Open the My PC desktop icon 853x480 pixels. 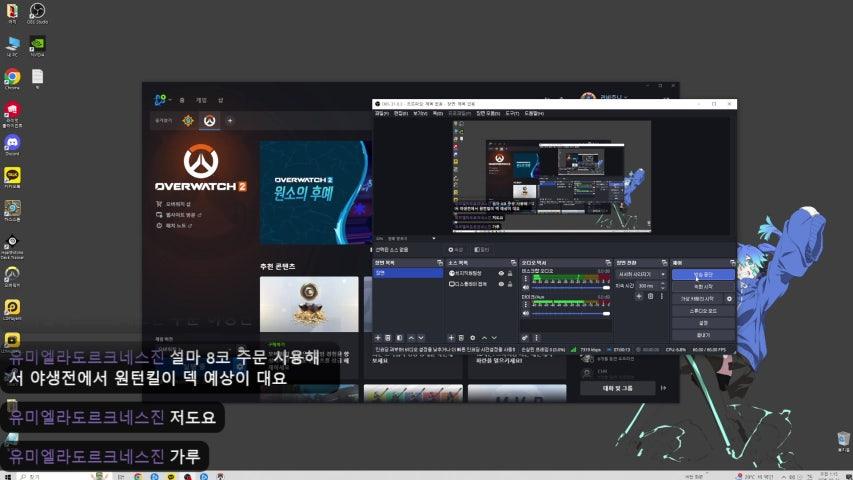click(x=12, y=46)
